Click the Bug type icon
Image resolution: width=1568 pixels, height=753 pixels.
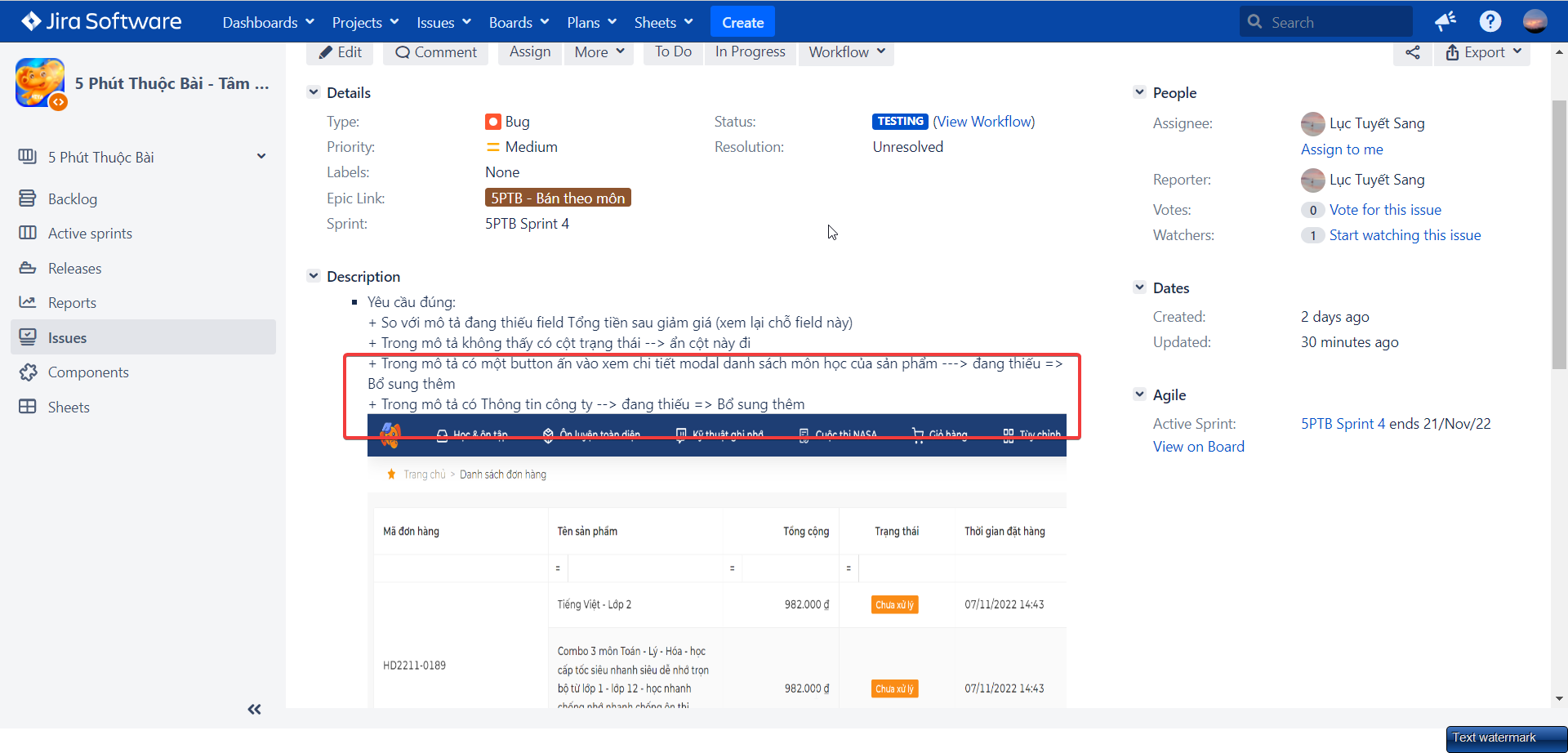tap(492, 122)
